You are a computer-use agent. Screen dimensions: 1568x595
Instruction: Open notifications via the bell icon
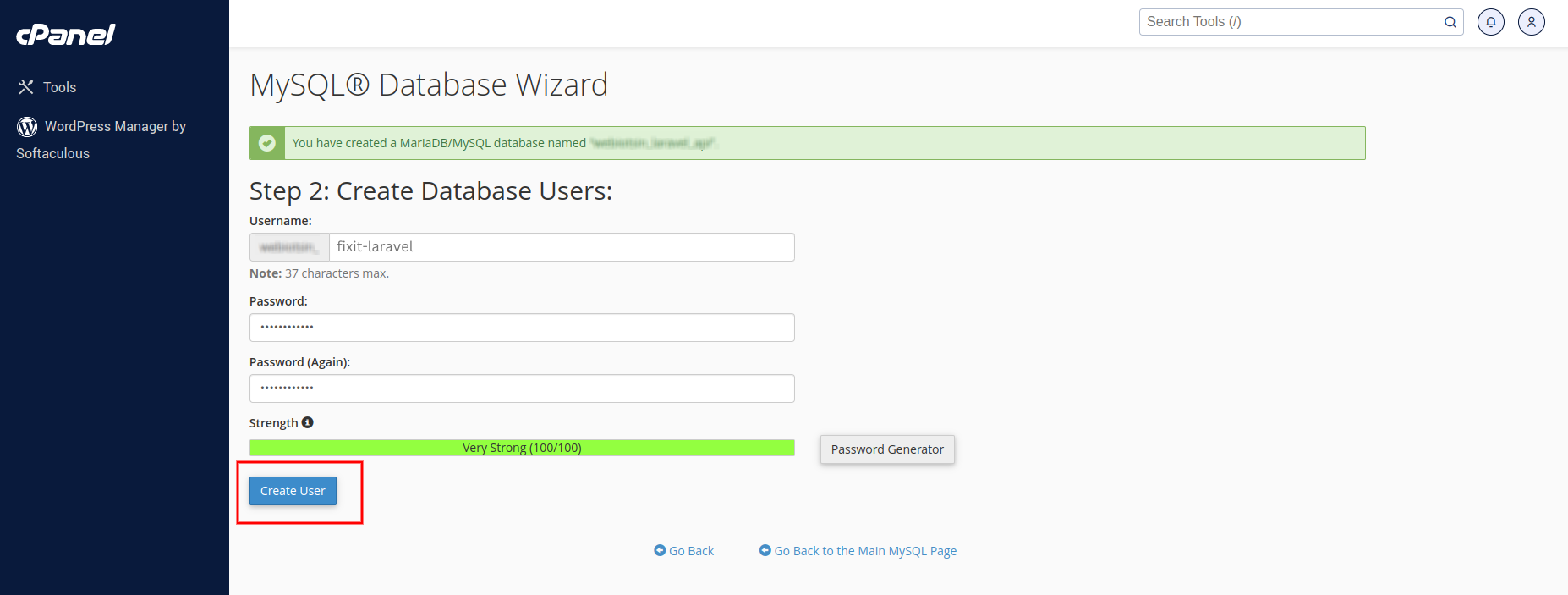(x=1490, y=22)
